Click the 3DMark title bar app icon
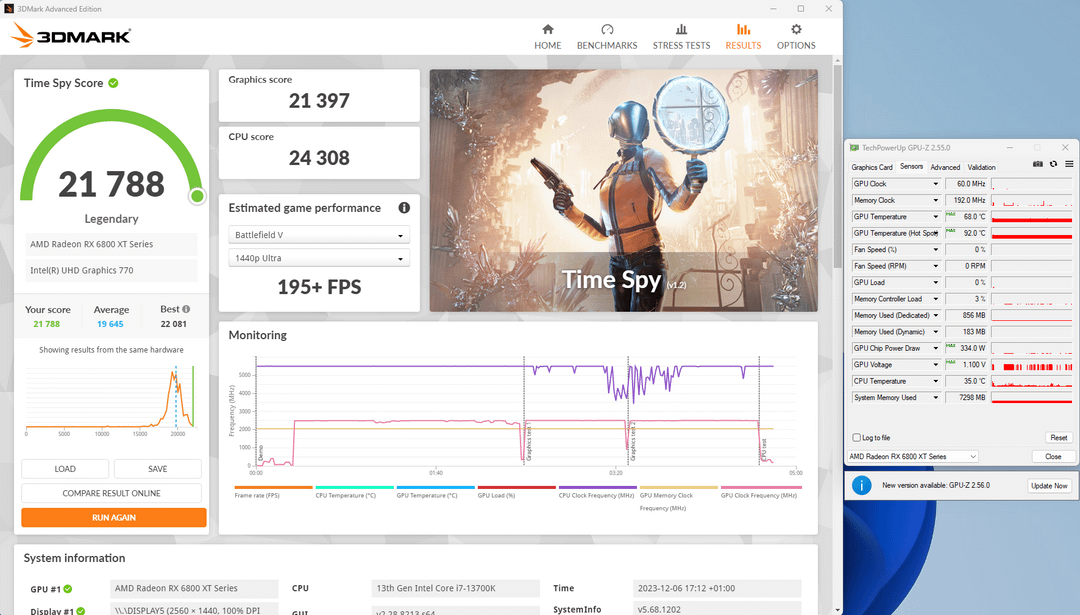The height and width of the screenshot is (615, 1080). 9,9
